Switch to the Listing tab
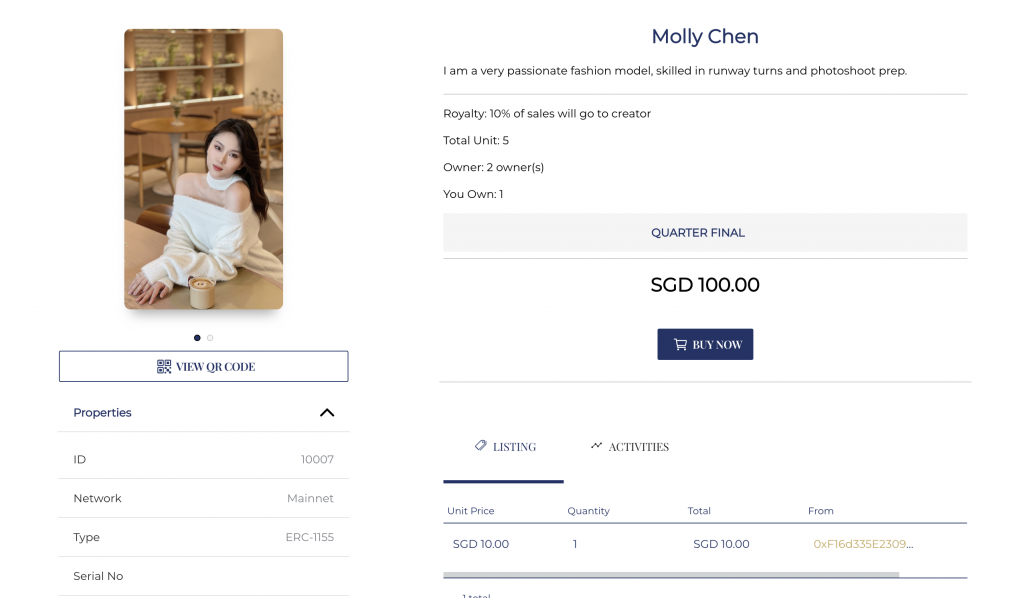 coord(504,448)
